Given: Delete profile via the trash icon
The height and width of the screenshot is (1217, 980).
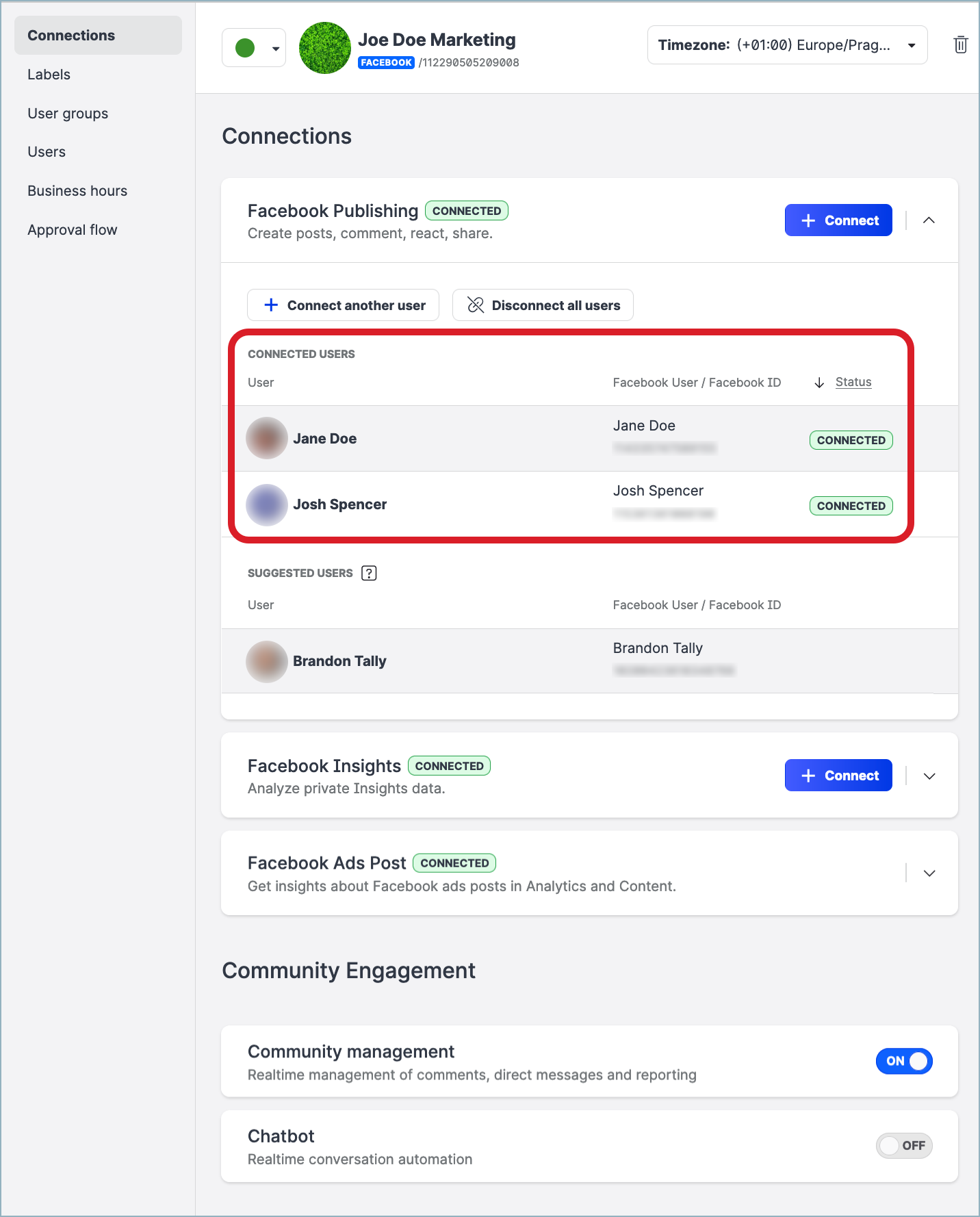Looking at the screenshot, I should 961,45.
